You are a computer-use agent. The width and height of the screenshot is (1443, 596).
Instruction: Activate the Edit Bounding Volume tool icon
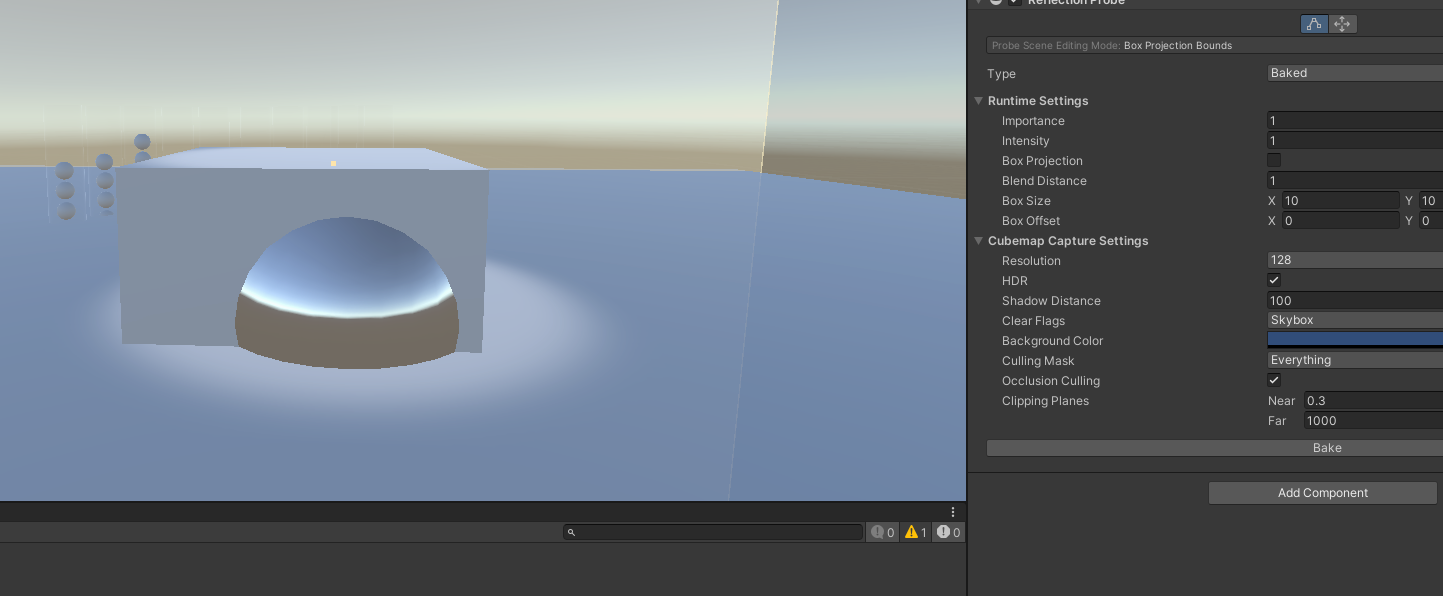(x=1314, y=24)
